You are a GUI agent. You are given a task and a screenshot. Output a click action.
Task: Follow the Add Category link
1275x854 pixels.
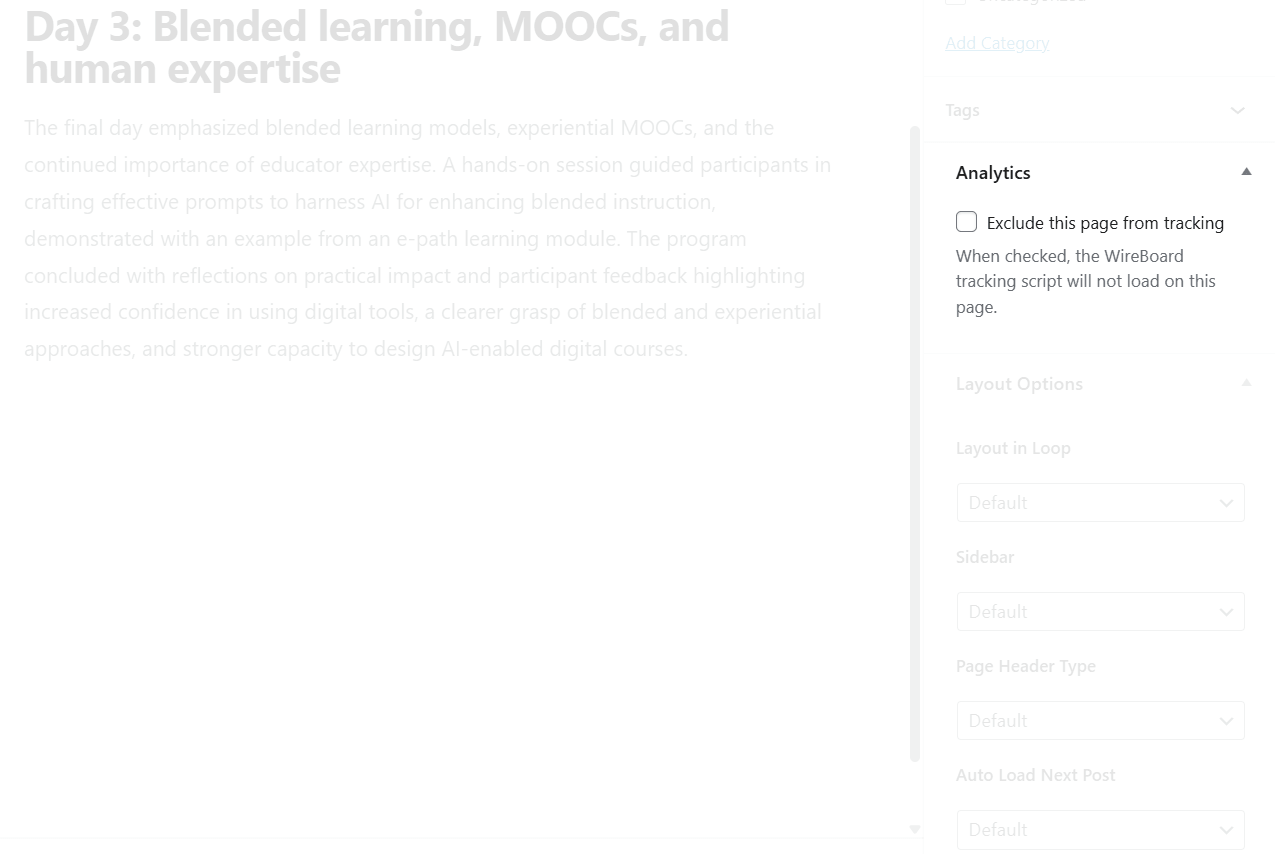(x=997, y=43)
